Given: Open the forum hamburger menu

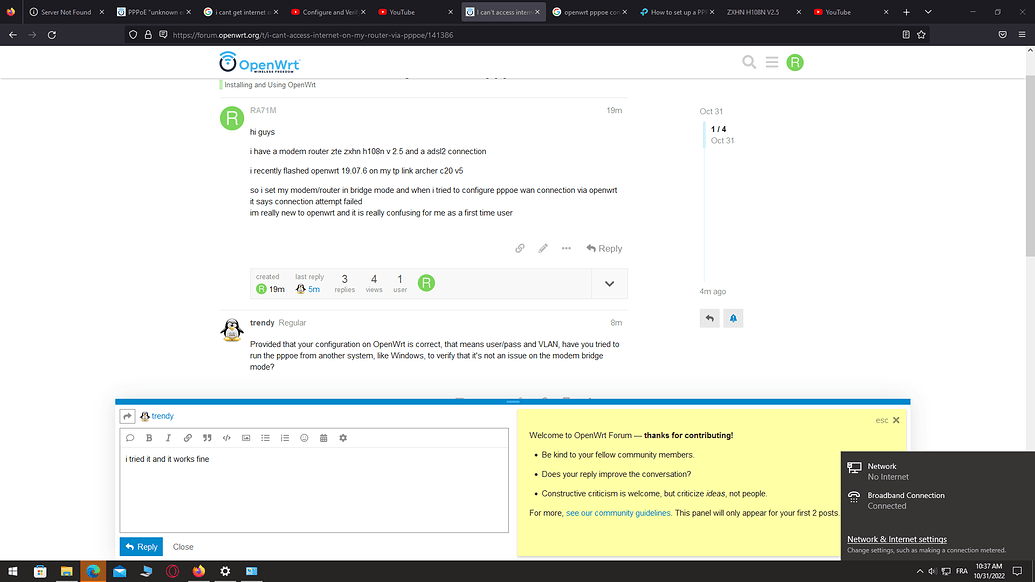Looking at the screenshot, I should (772, 62).
